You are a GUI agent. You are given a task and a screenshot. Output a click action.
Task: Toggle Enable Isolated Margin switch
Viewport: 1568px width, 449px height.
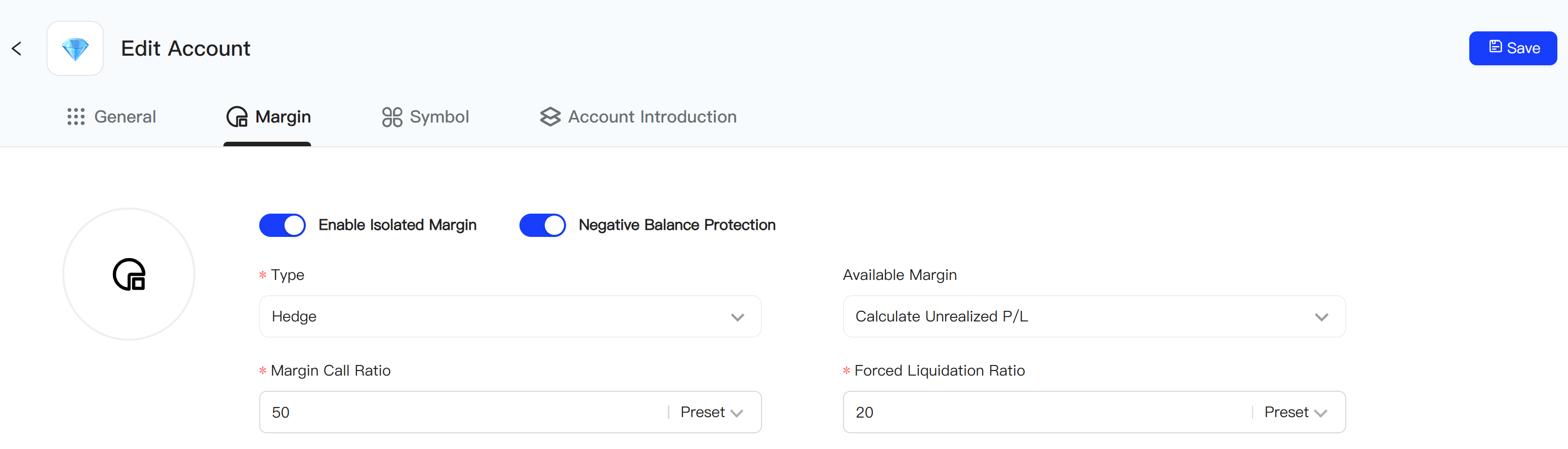tap(283, 225)
